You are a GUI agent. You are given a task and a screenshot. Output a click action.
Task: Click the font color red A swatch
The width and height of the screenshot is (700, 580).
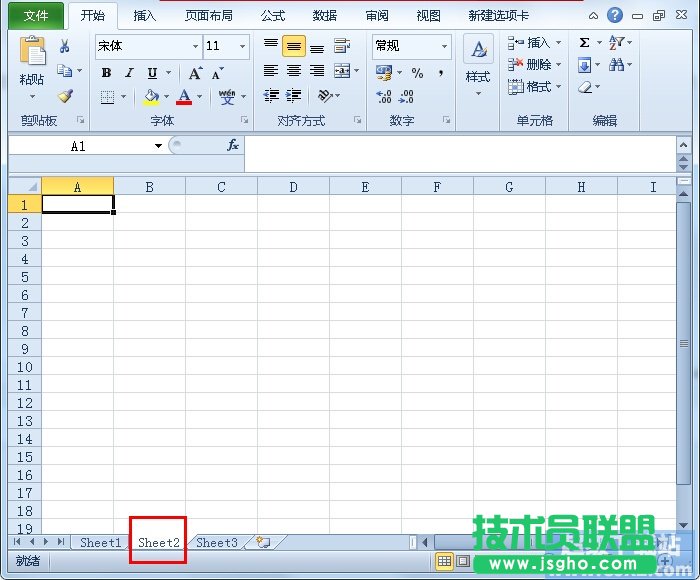click(184, 97)
